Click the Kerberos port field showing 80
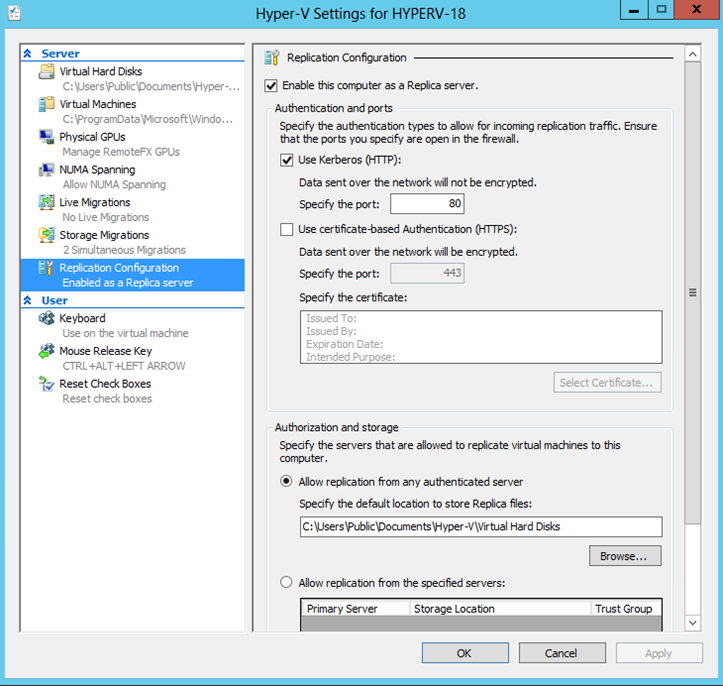The height and width of the screenshot is (686, 723). [x=427, y=204]
